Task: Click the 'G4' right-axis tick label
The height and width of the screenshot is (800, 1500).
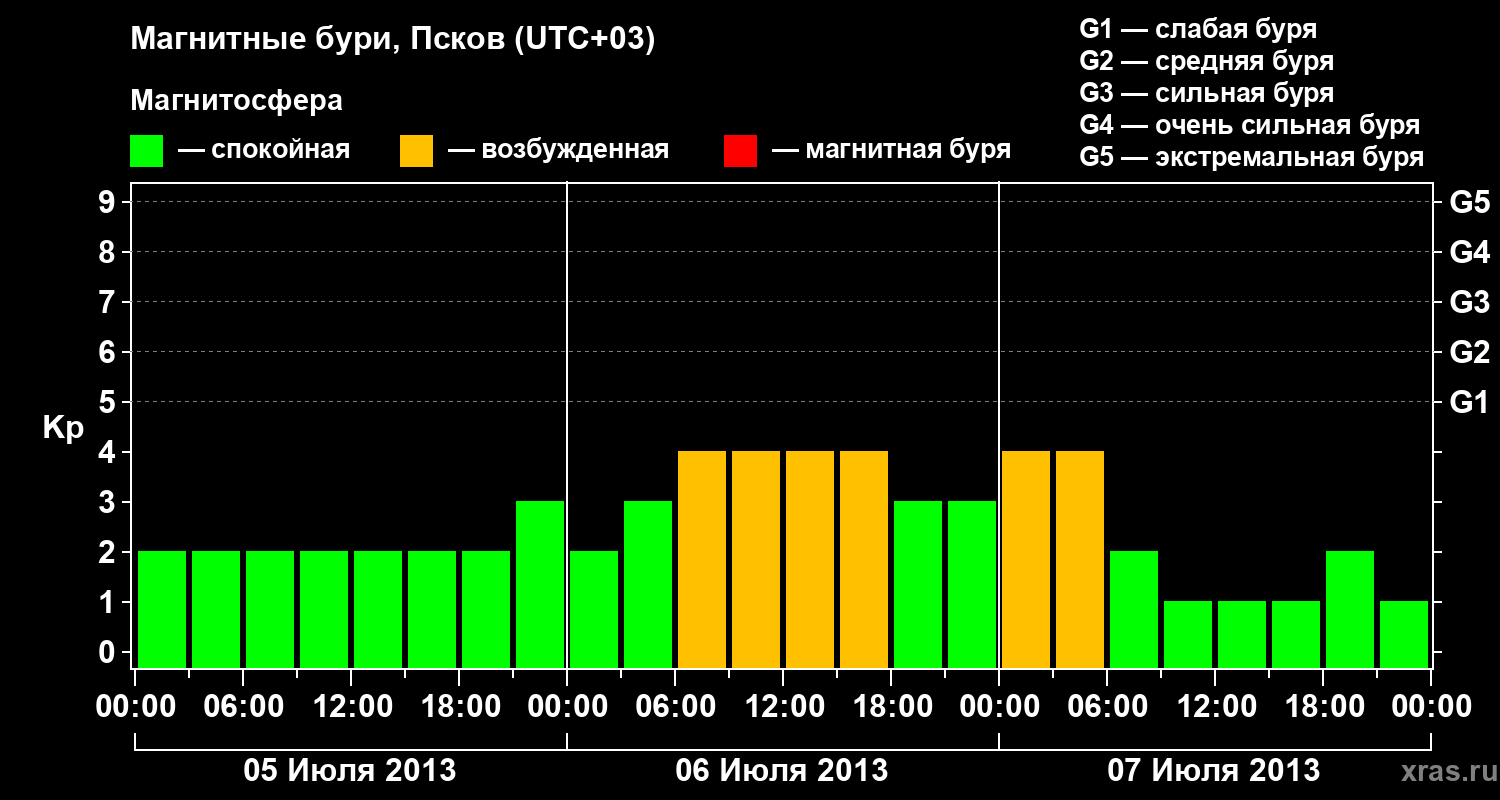Action: point(1470,252)
